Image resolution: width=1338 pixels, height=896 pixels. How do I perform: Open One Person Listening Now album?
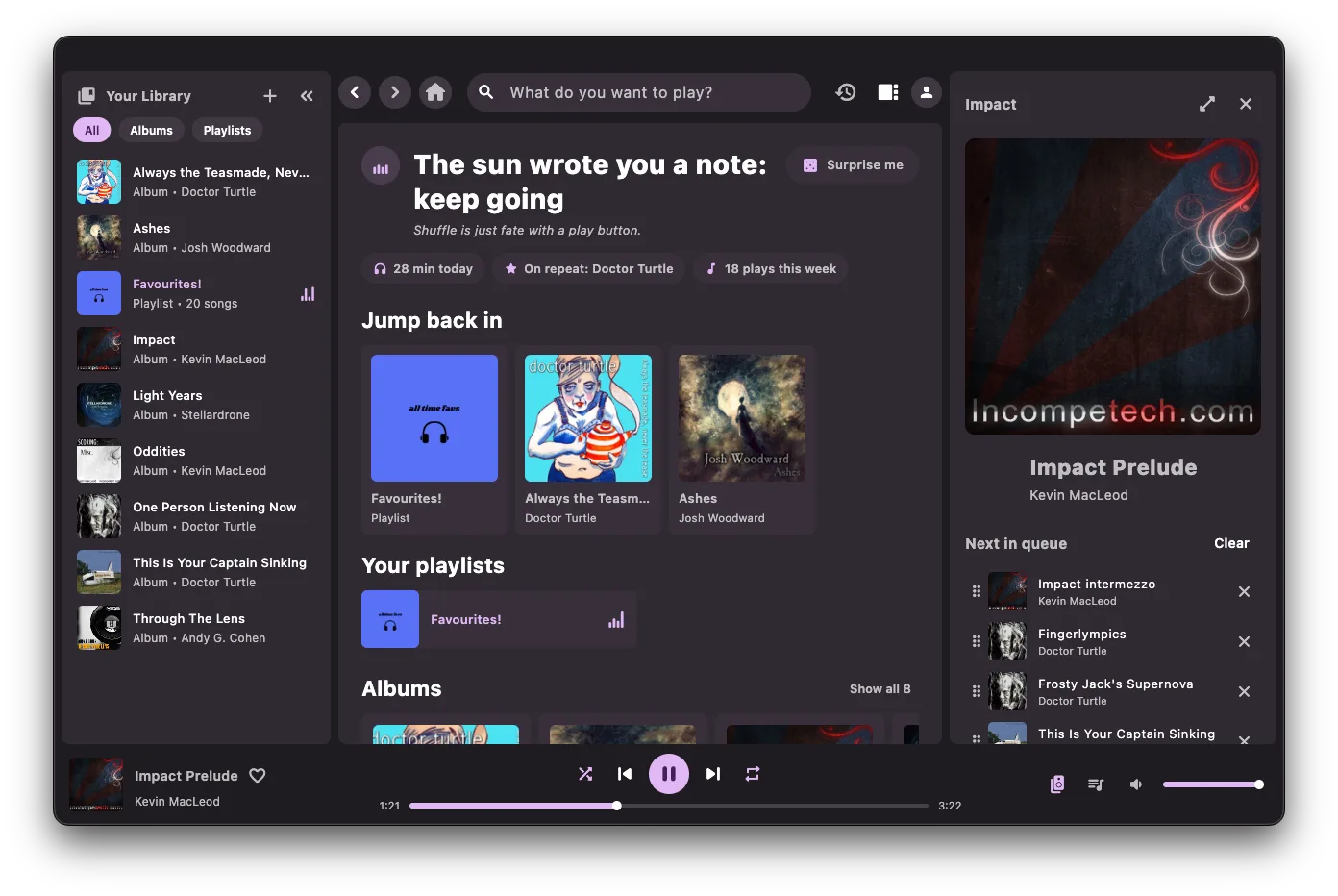click(x=196, y=516)
